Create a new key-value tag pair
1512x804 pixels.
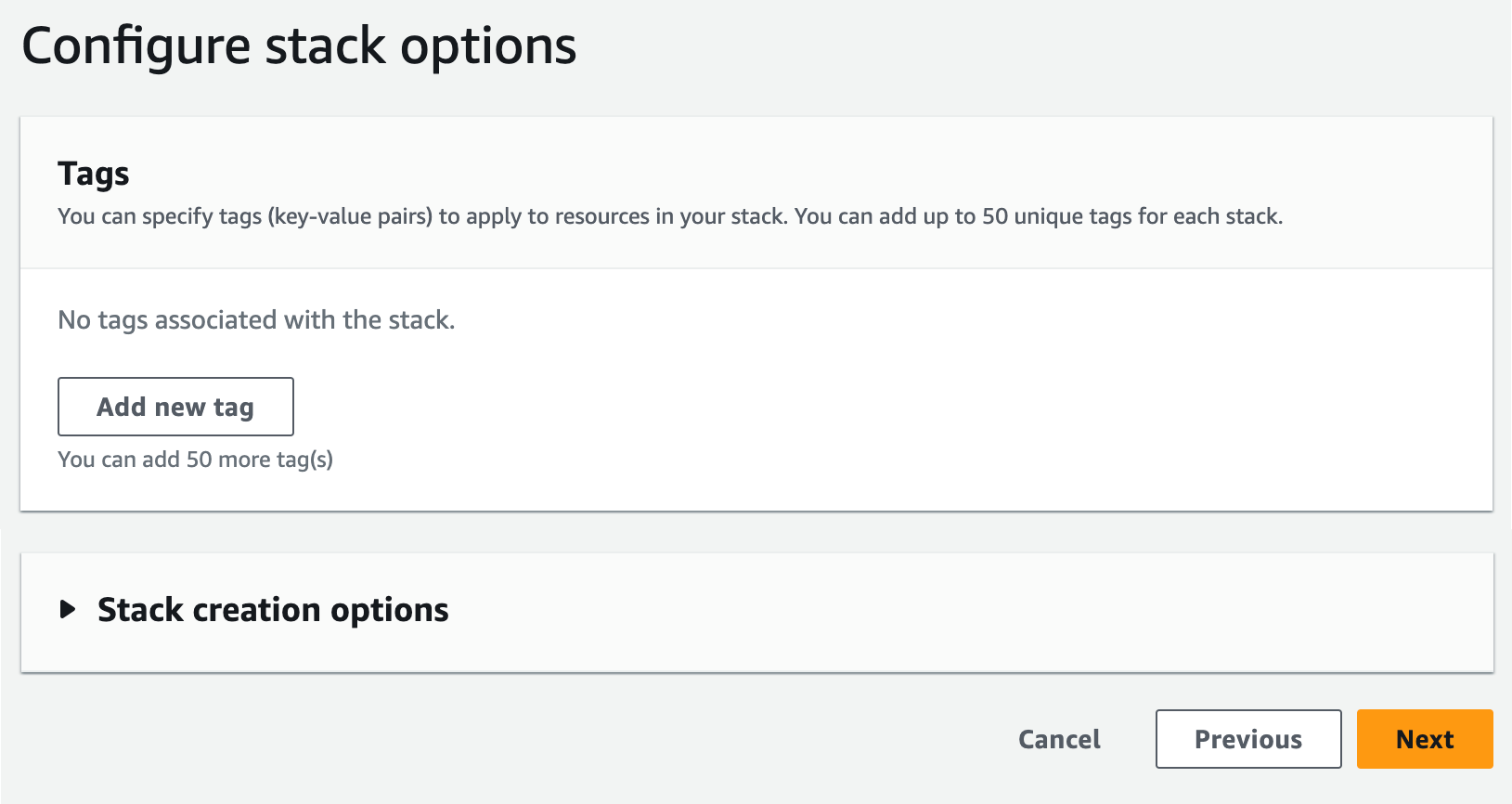click(x=175, y=407)
